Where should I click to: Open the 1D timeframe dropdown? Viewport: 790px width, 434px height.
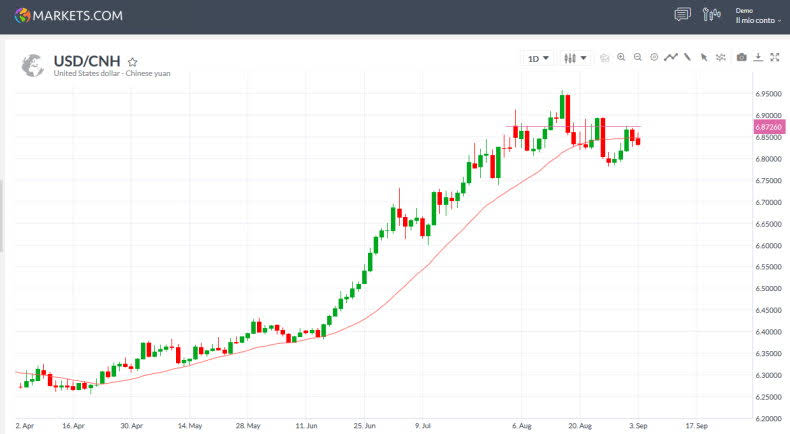[x=538, y=58]
